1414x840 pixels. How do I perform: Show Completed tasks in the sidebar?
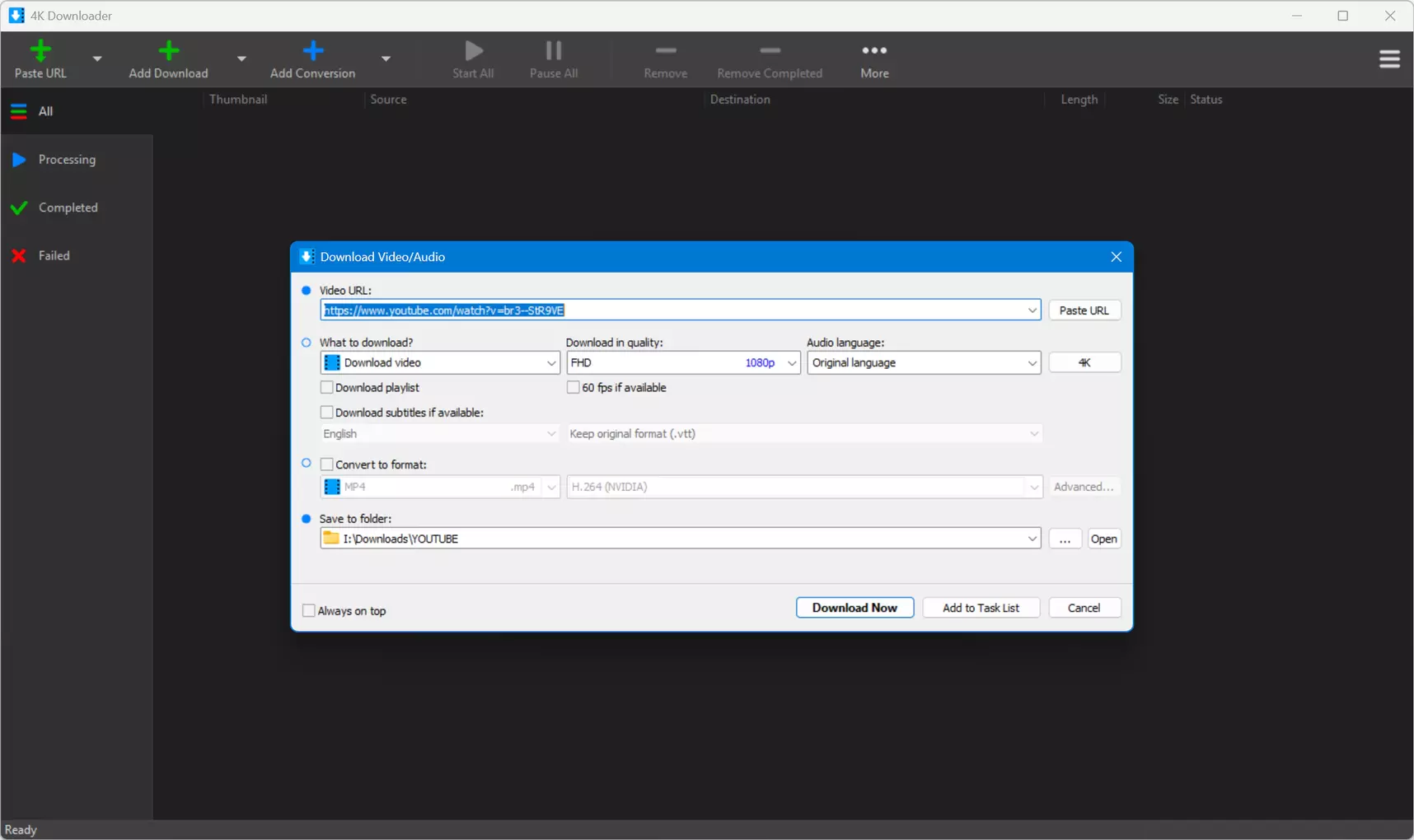click(x=77, y=208)
